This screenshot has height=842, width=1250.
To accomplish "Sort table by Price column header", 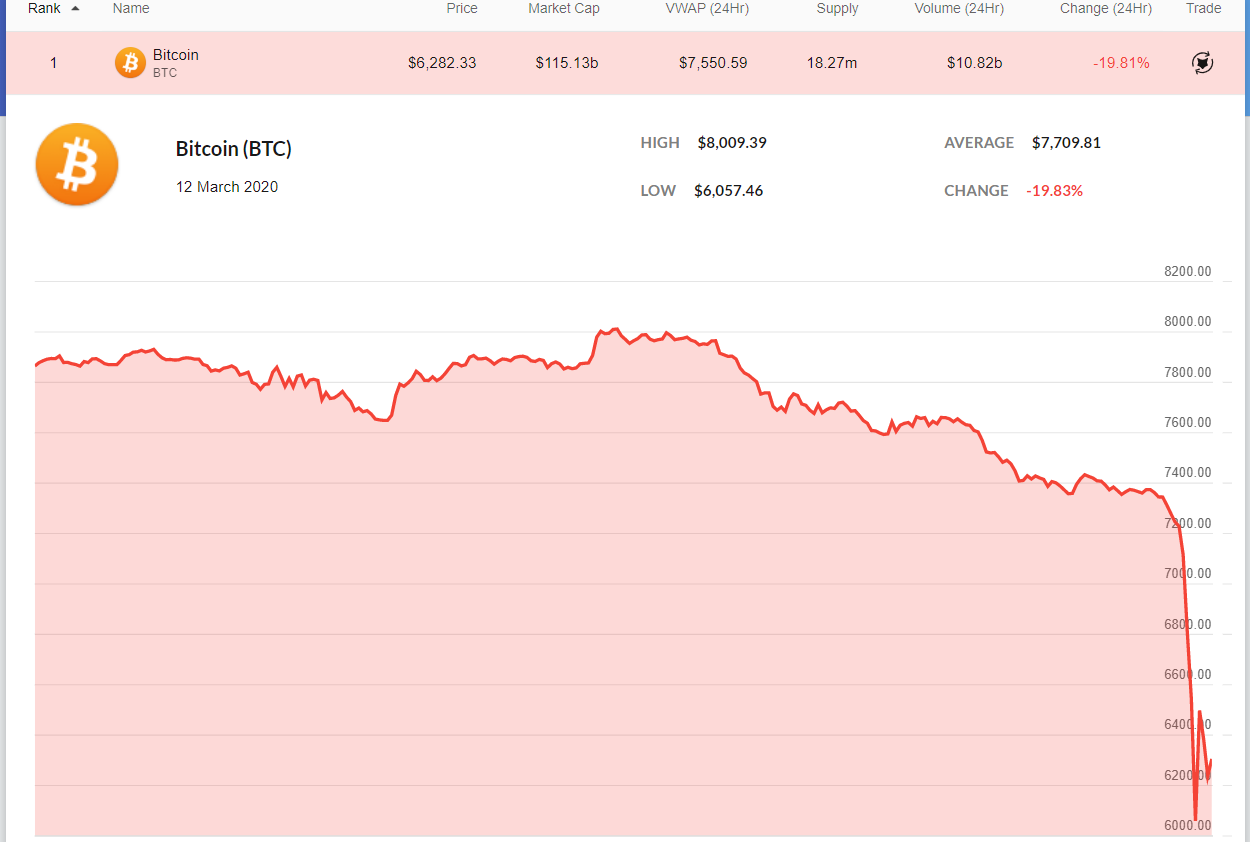I will [x=462, y=8].
